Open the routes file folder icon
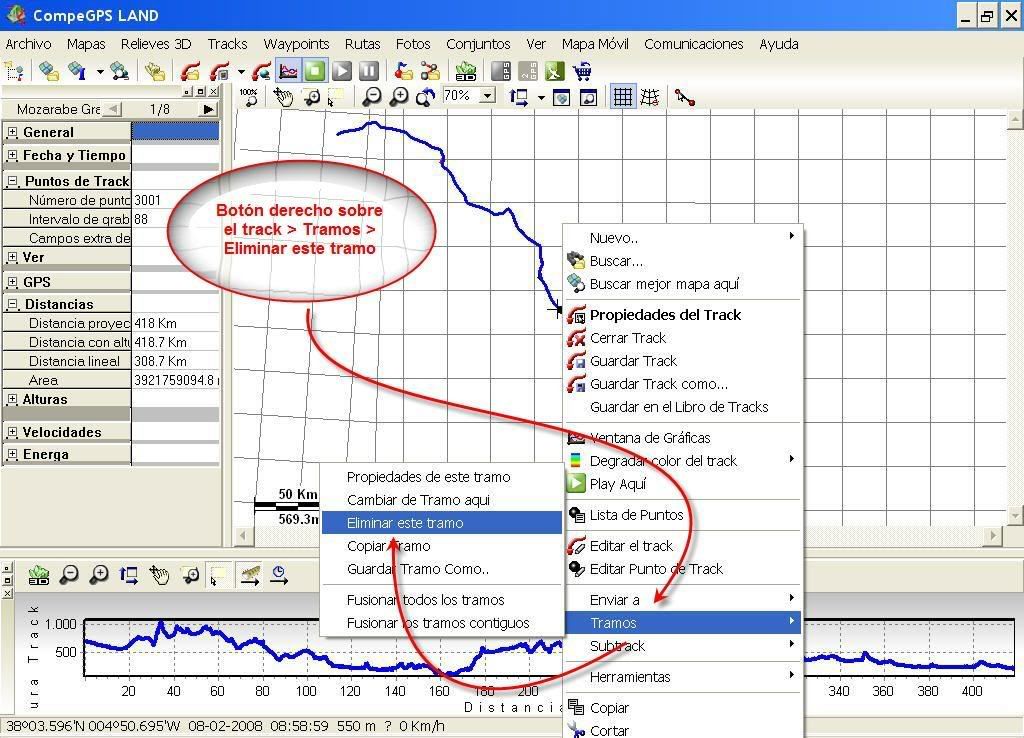This screenshot has height=738, width=1024. pyautogui.click(x=430, y=71)
